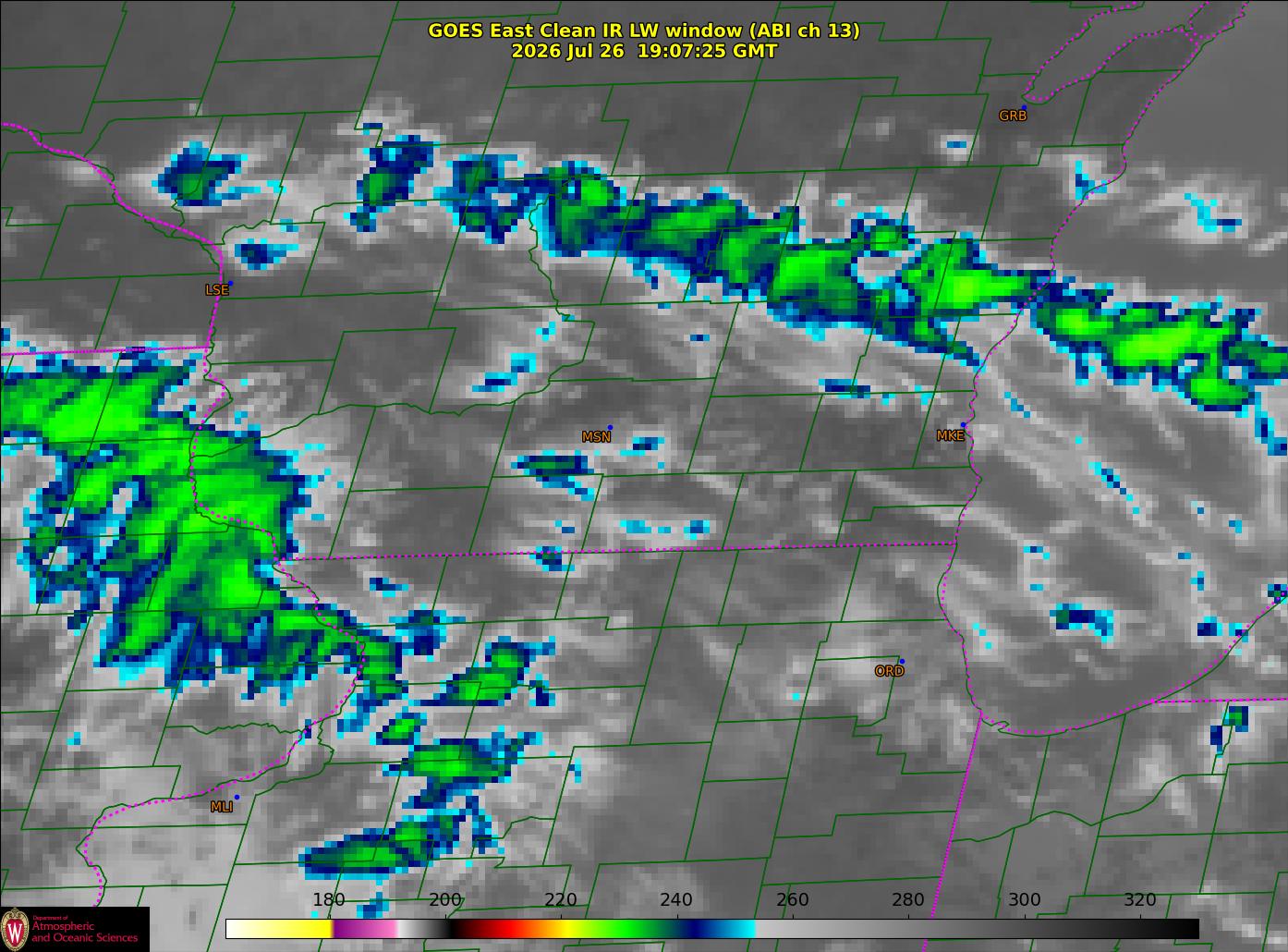
Task: Click the University of Wisconsin crest logo
Action: (x=15, y=929)
